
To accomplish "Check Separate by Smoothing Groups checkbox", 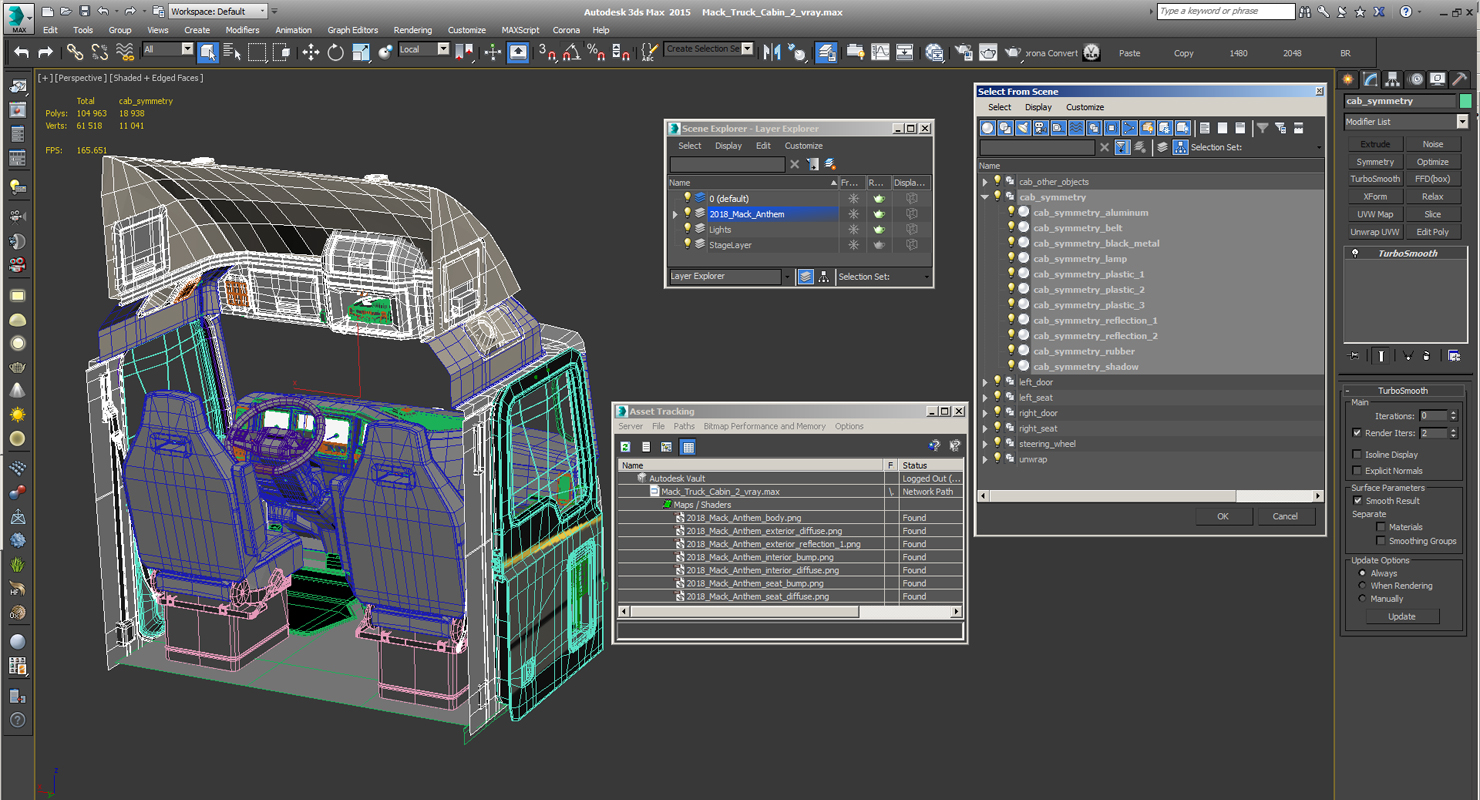I will 1381,541.
